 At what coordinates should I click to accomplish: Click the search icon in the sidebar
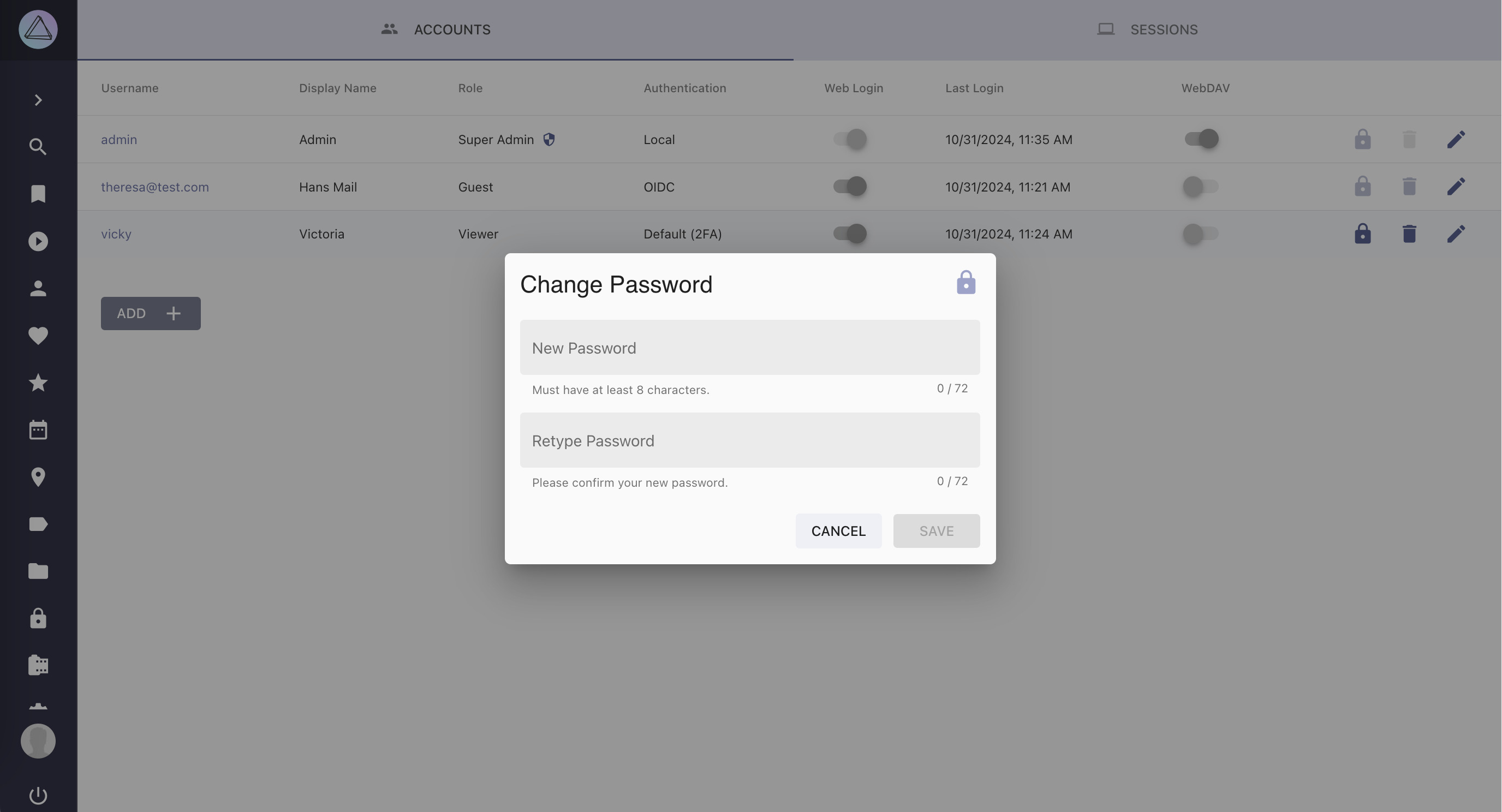pyautogui.click(x=38, y=147)
